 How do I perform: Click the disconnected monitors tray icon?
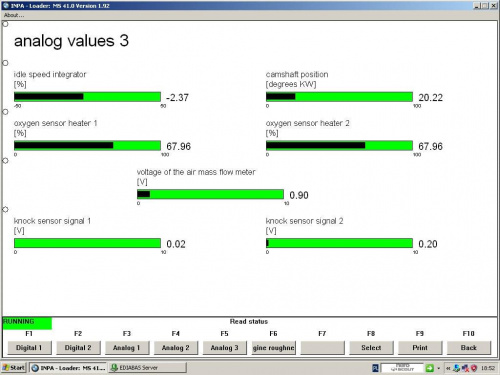tap(465, 368)
